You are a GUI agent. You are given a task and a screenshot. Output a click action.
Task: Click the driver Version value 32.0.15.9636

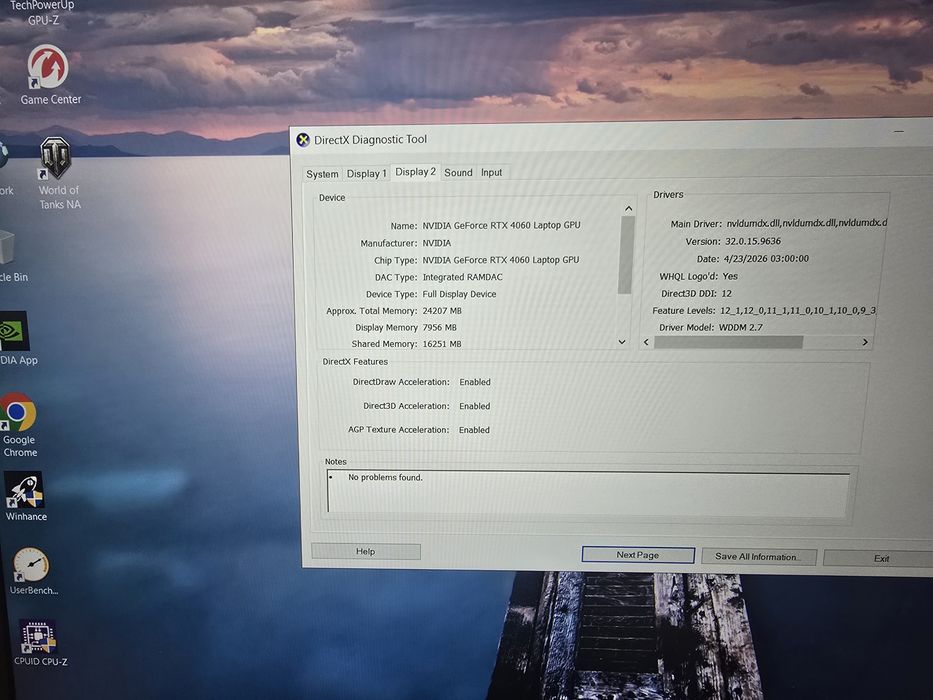pyautogui.click(x=753, y=241)
